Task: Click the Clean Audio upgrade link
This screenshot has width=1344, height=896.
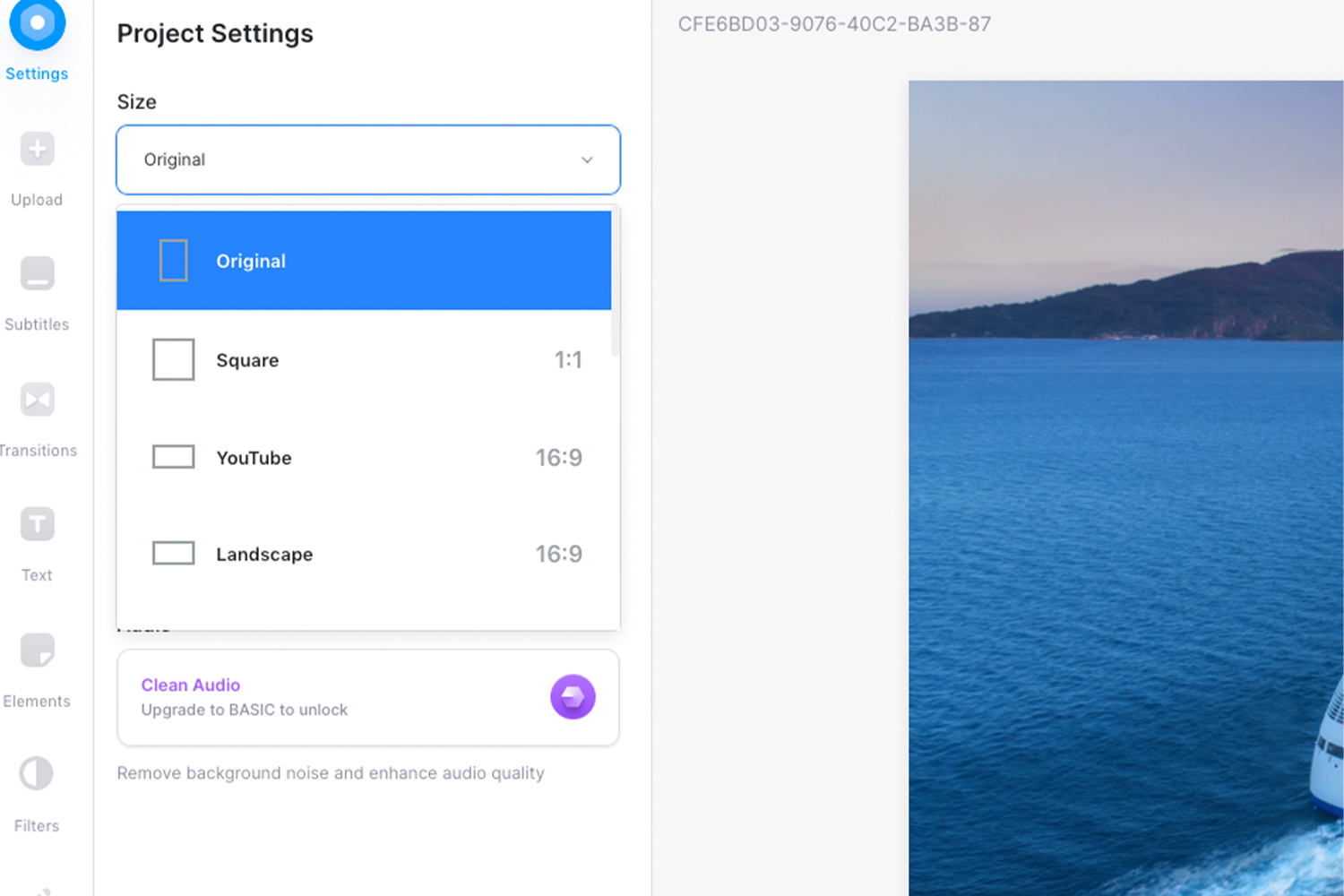Action: coord(190,685)
